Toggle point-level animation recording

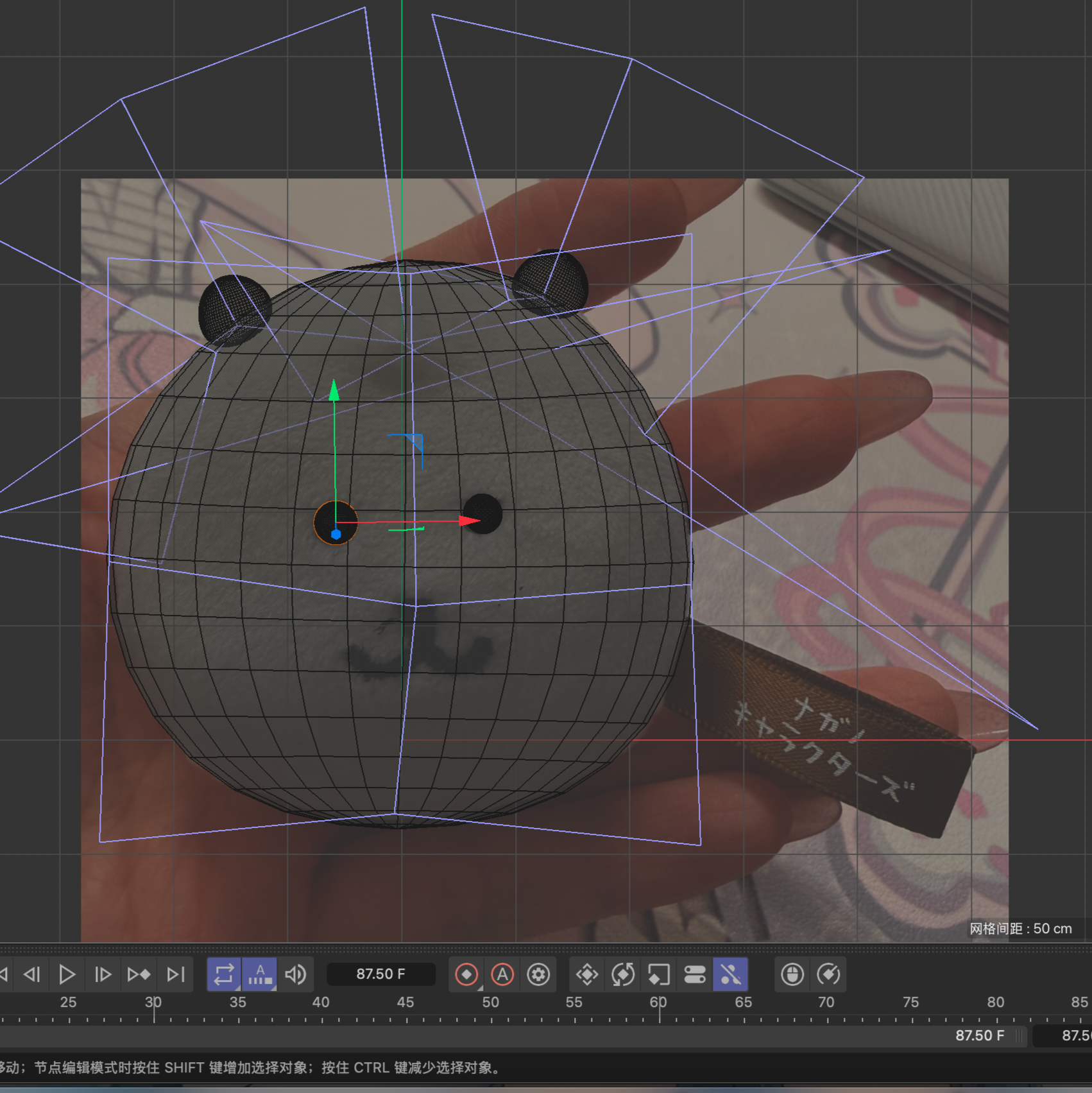tap(730, 974)
